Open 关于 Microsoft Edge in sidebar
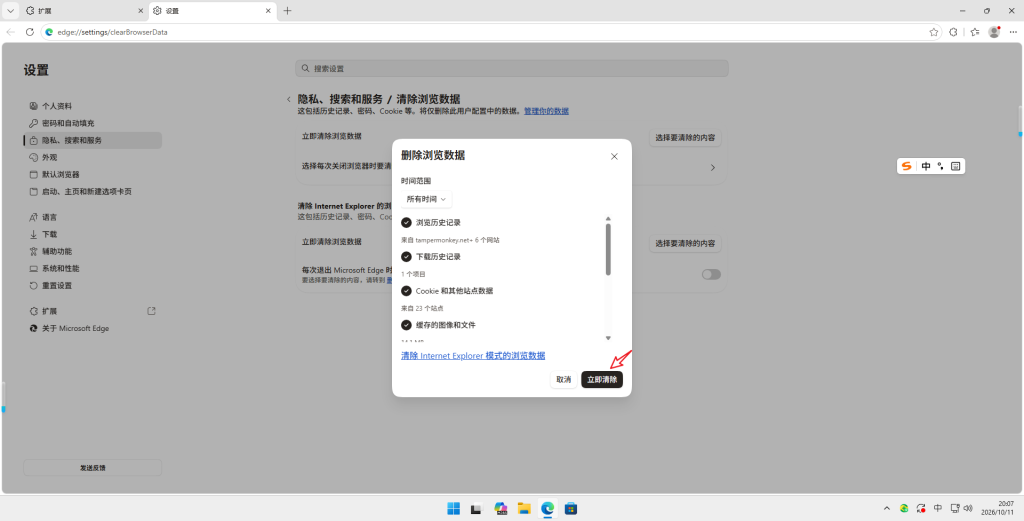 point(92,328)
